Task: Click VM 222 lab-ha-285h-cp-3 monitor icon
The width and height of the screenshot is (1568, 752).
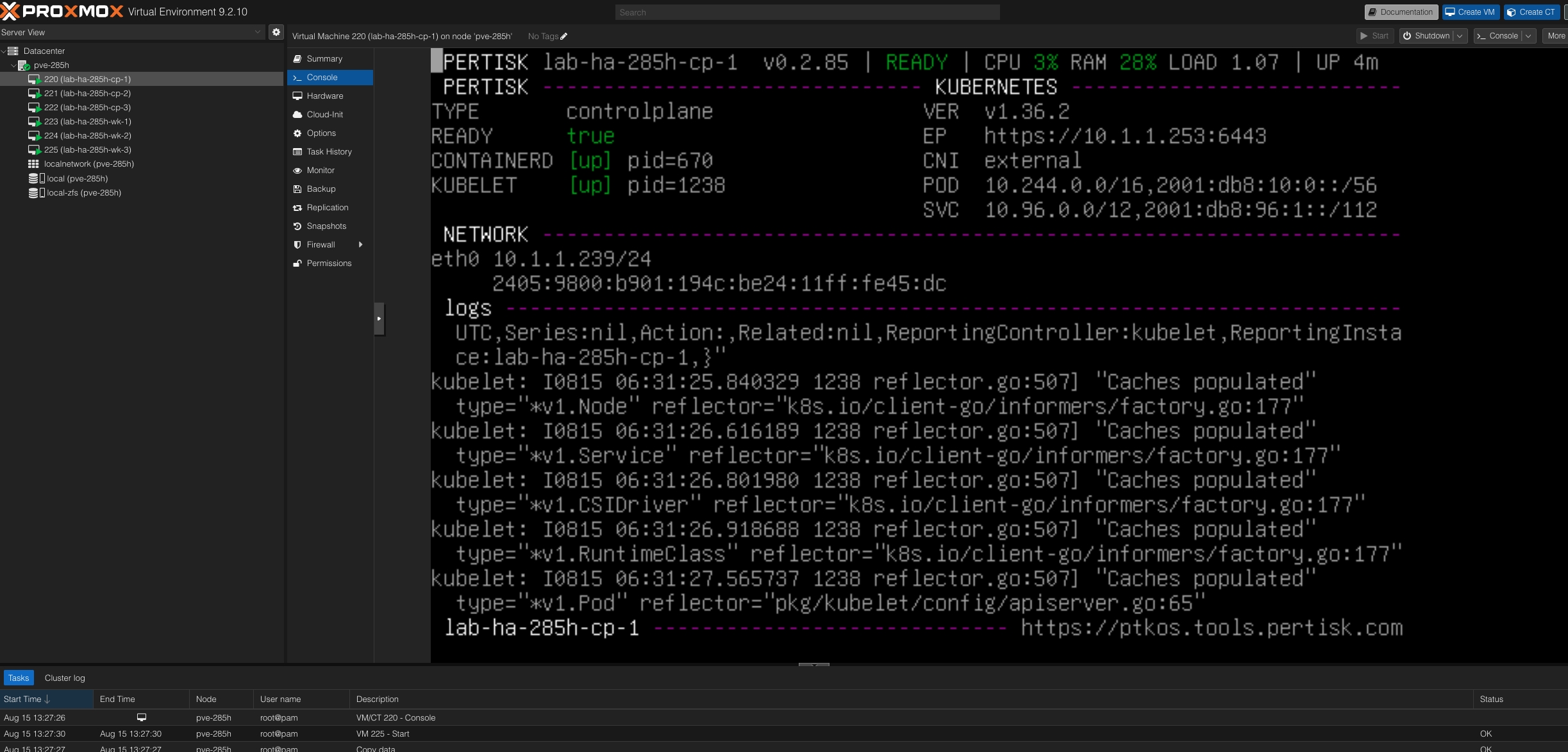Action: 35,108
